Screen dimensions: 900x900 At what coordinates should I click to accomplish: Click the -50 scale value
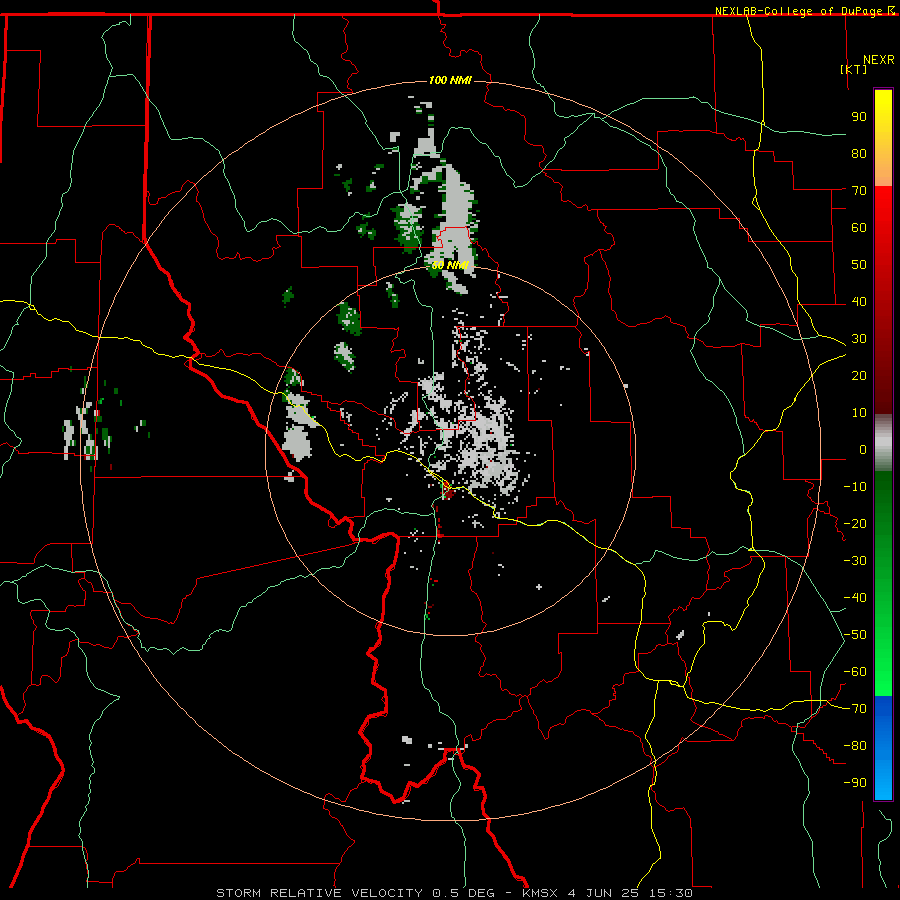point(855,635)
